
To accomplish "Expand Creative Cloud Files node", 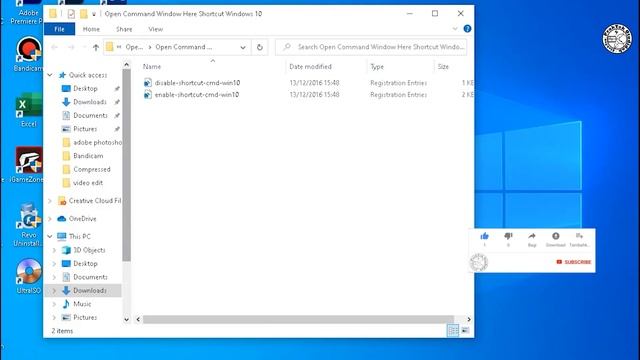I will pos(50,201).
